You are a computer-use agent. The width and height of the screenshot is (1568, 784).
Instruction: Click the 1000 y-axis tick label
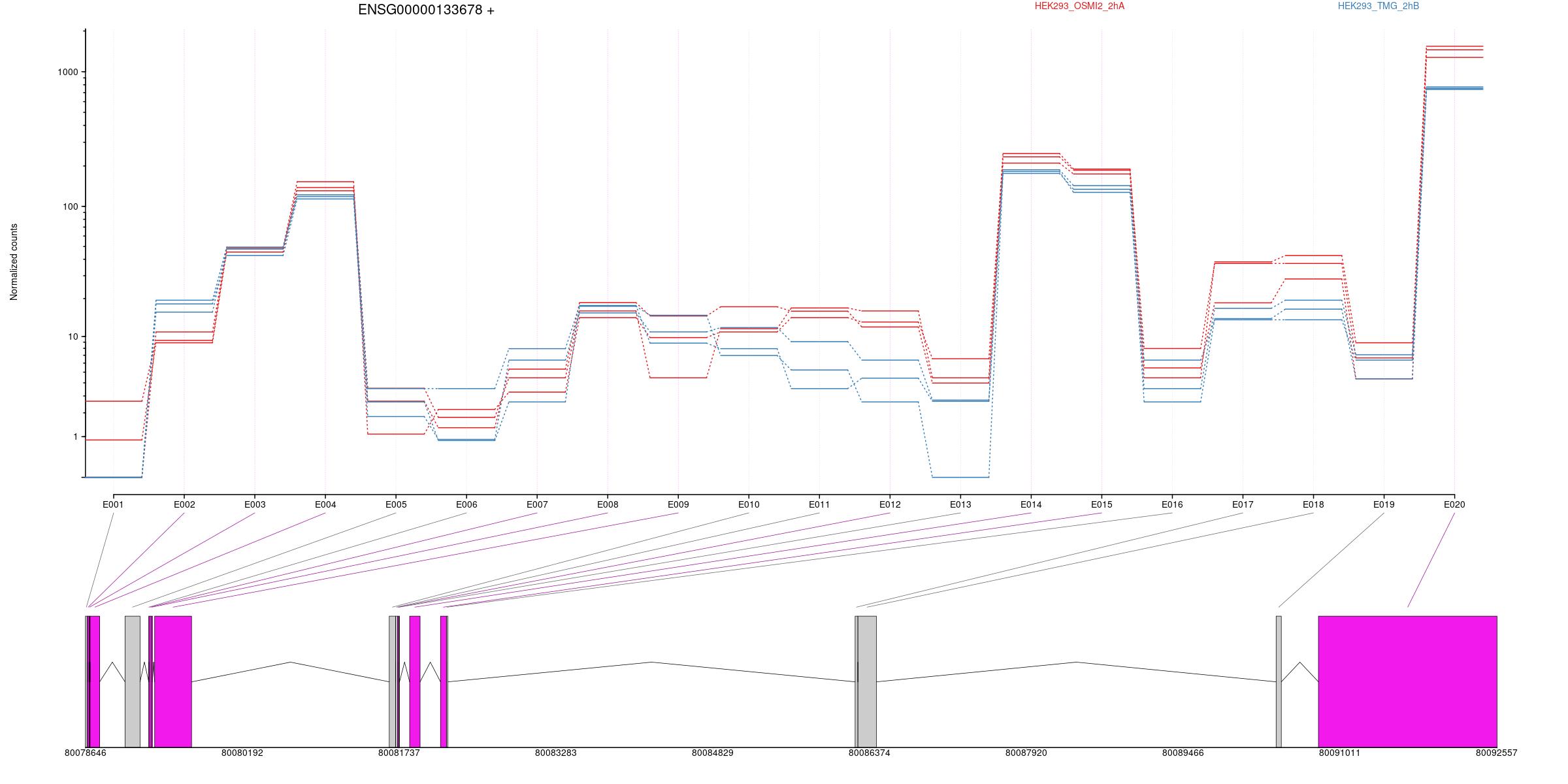[68, 72]
